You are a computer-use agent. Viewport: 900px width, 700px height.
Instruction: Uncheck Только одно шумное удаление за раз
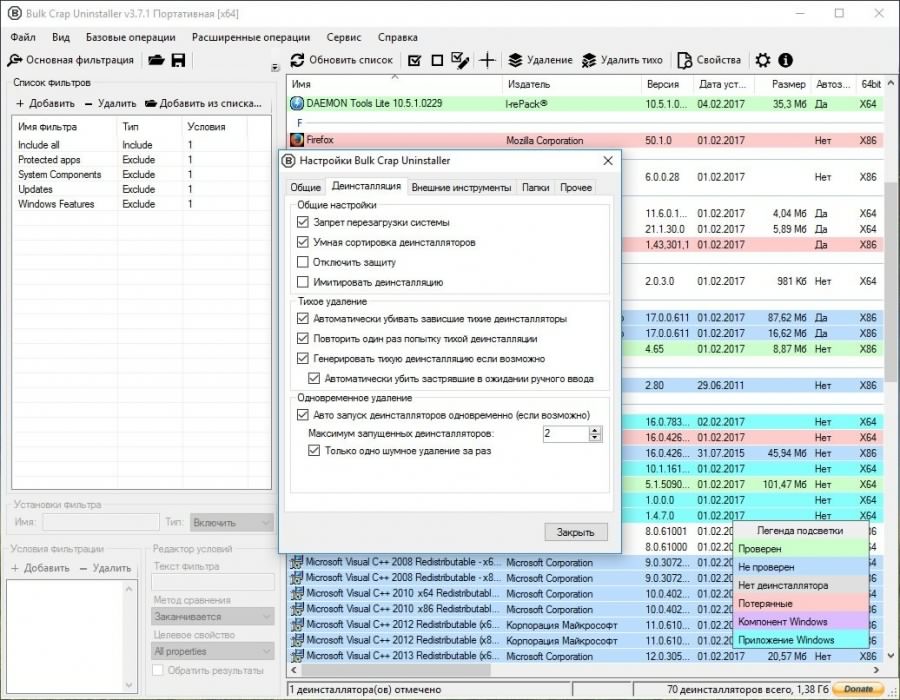click(315, 451)
